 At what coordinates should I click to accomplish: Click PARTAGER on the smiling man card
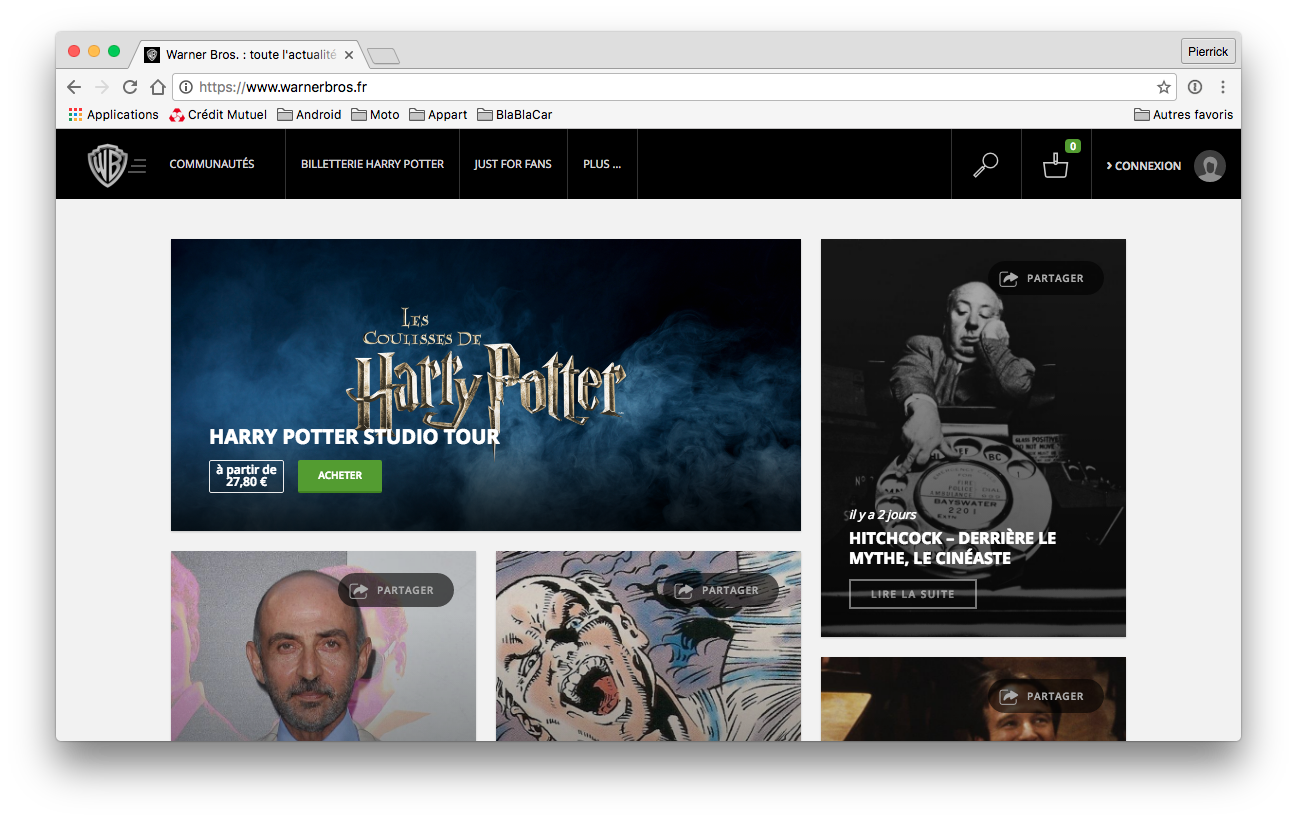click(1045, 696)
